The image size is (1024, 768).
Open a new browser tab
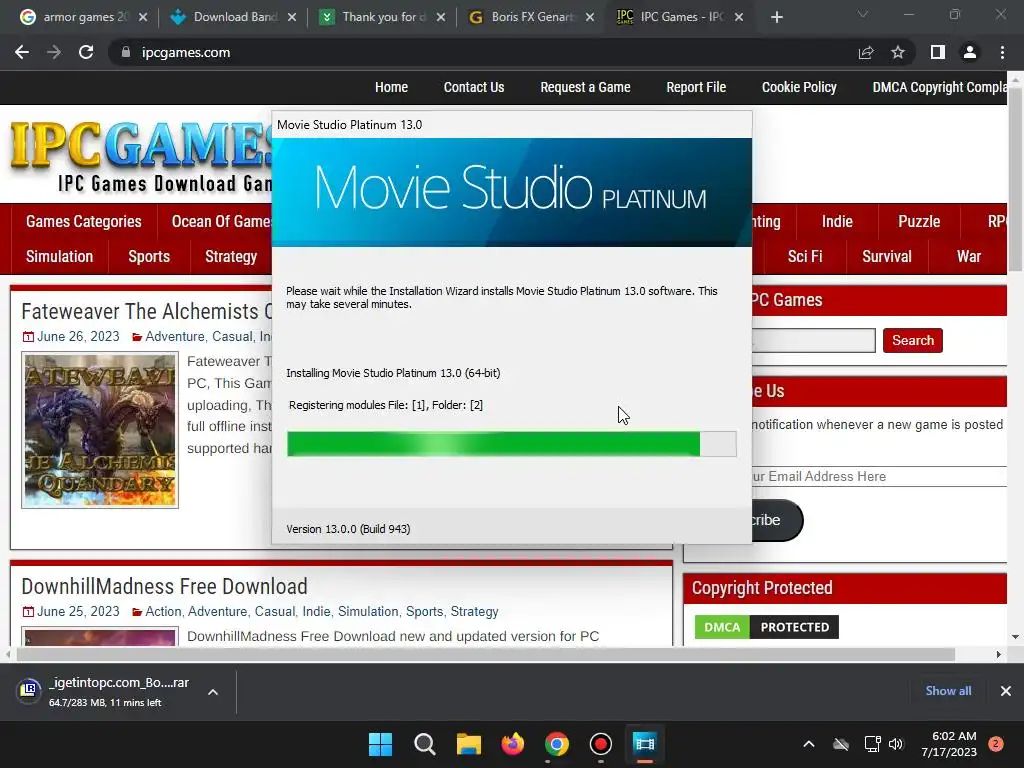coord(776,17)
